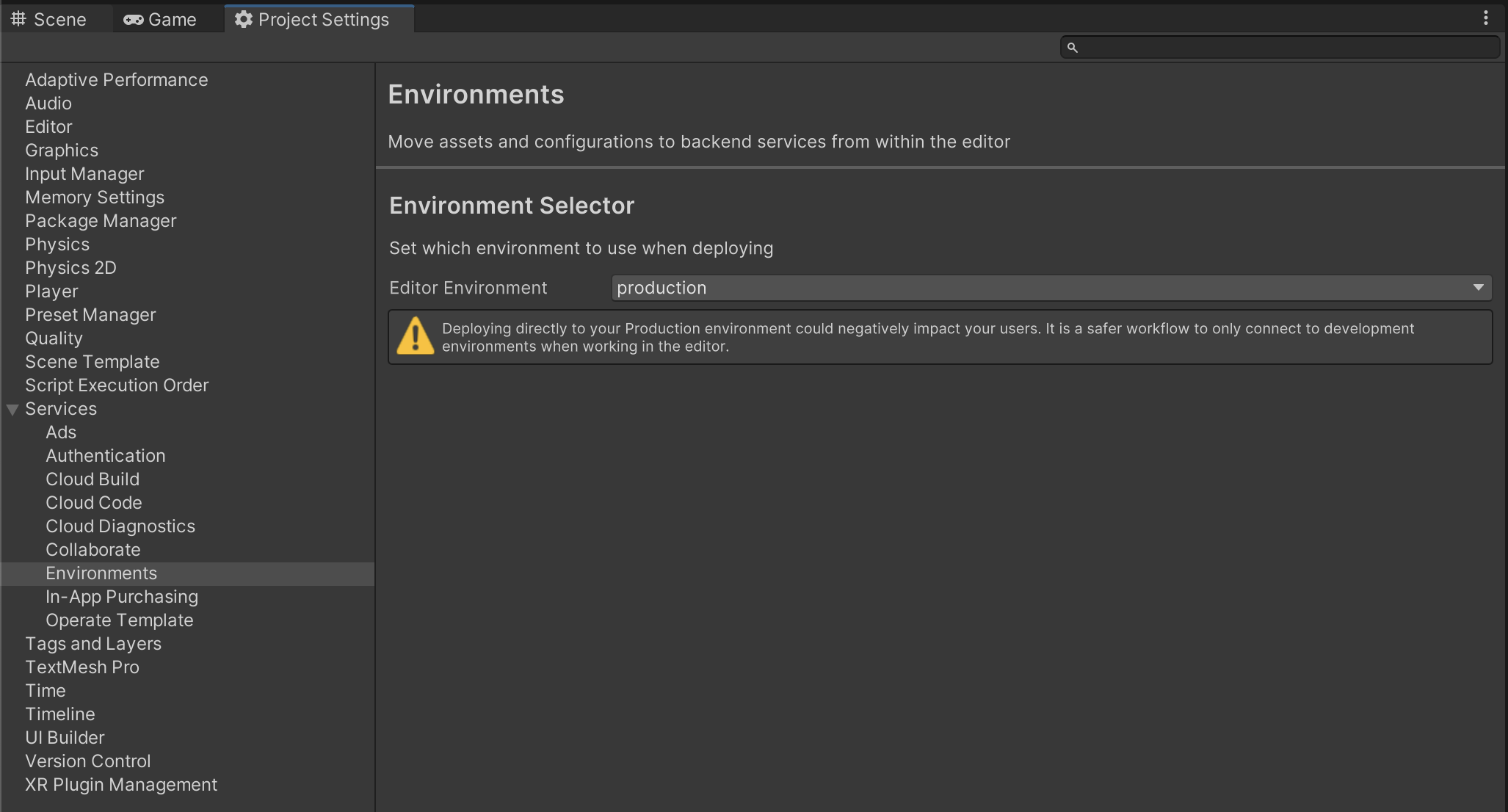
Task: Open XR Plugin Management settings
Action: point(121,785)
